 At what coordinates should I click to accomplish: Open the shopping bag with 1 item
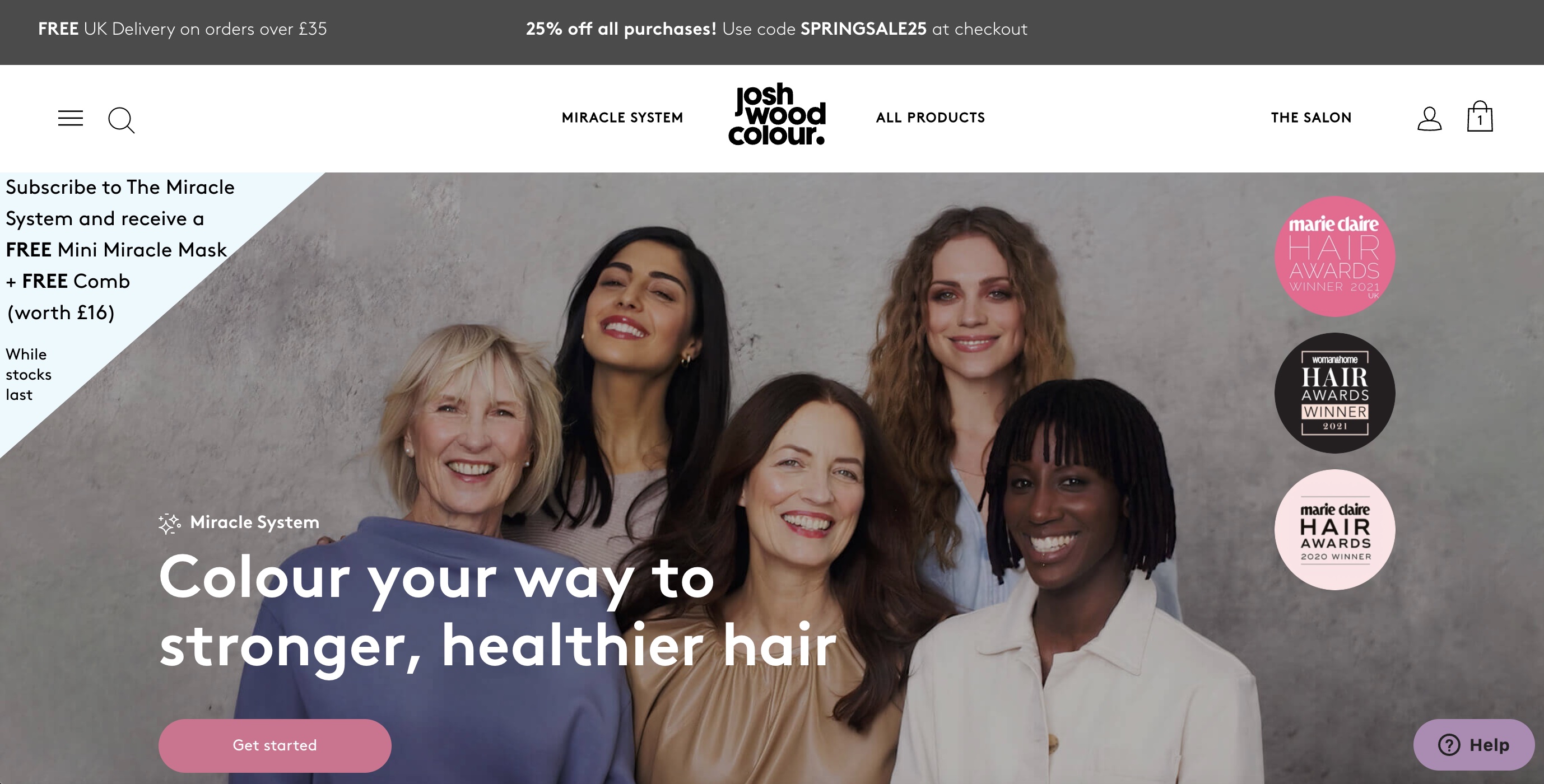pyautogui.click(x=1479, y=116)
